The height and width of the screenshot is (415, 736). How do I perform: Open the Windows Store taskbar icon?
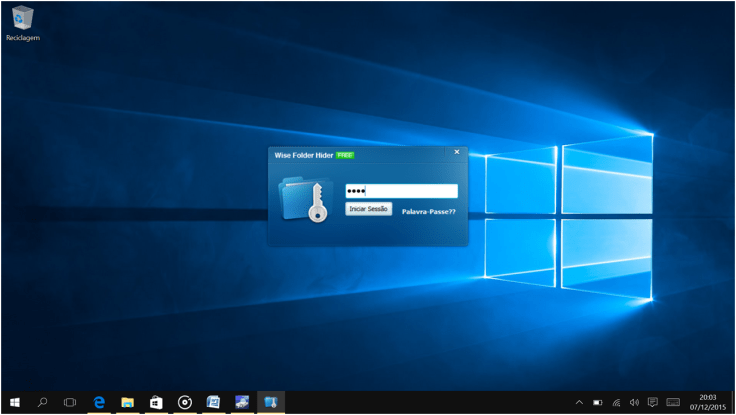pos(156,402)
